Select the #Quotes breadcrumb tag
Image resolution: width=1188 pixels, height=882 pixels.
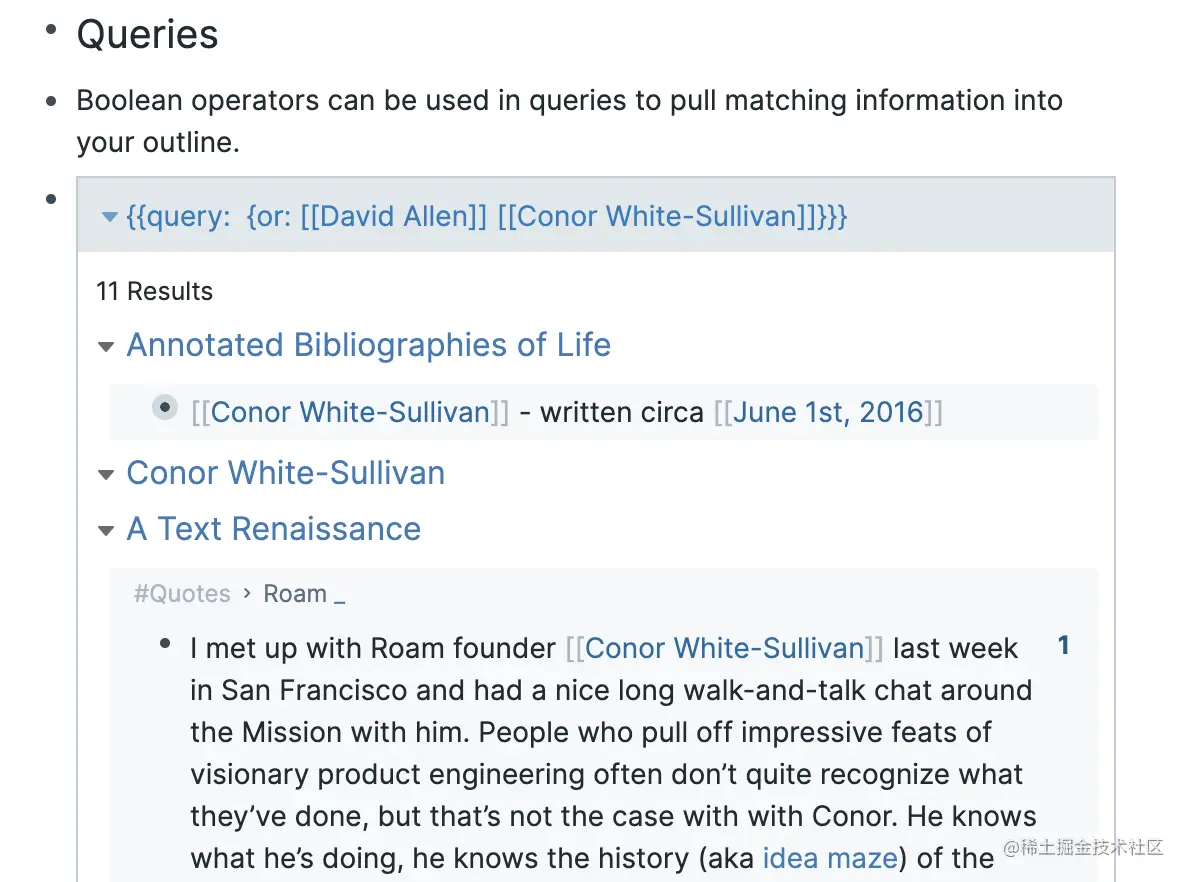[x=182, y=594]
